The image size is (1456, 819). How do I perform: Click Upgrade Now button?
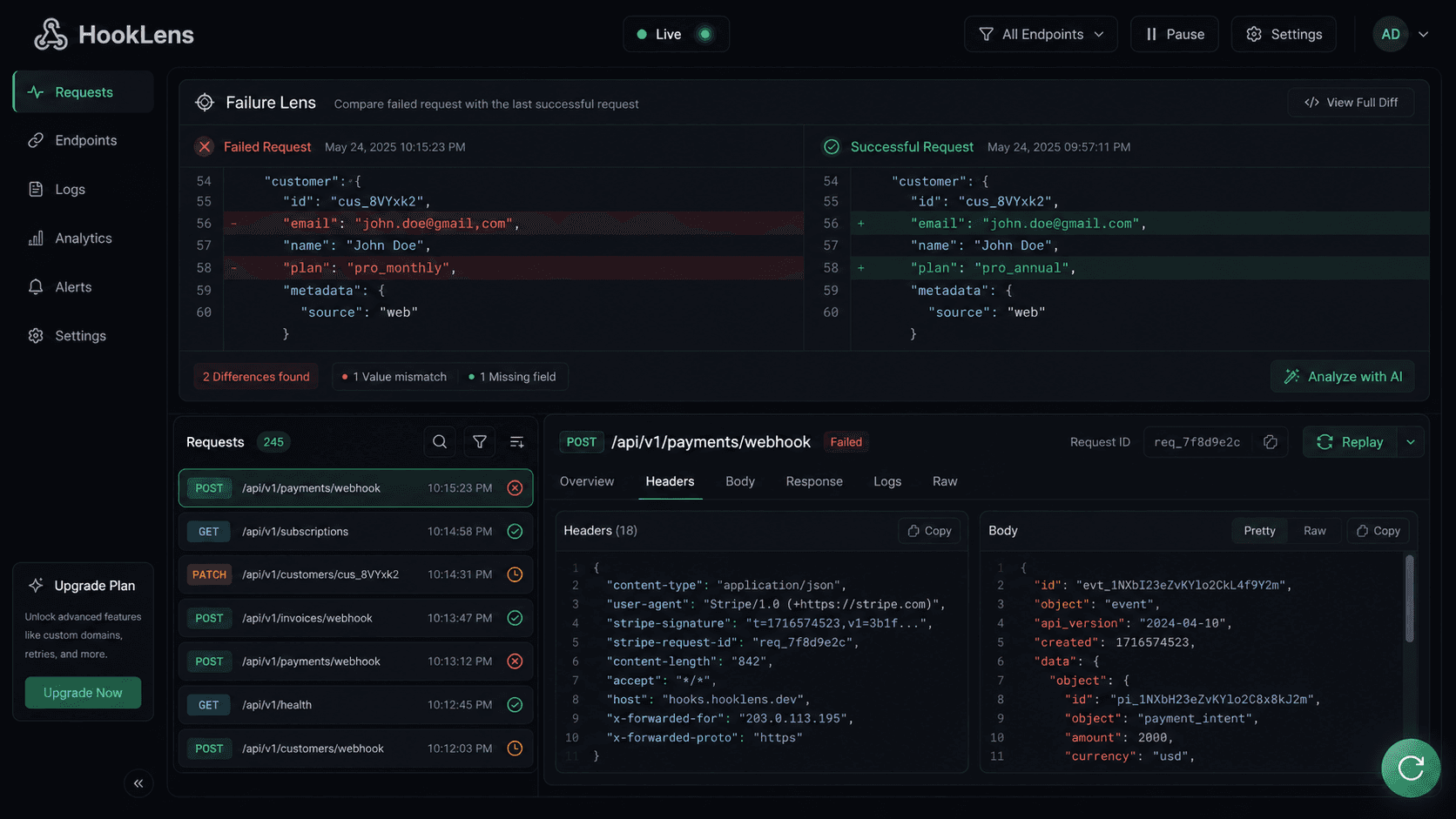pos(83,693)
